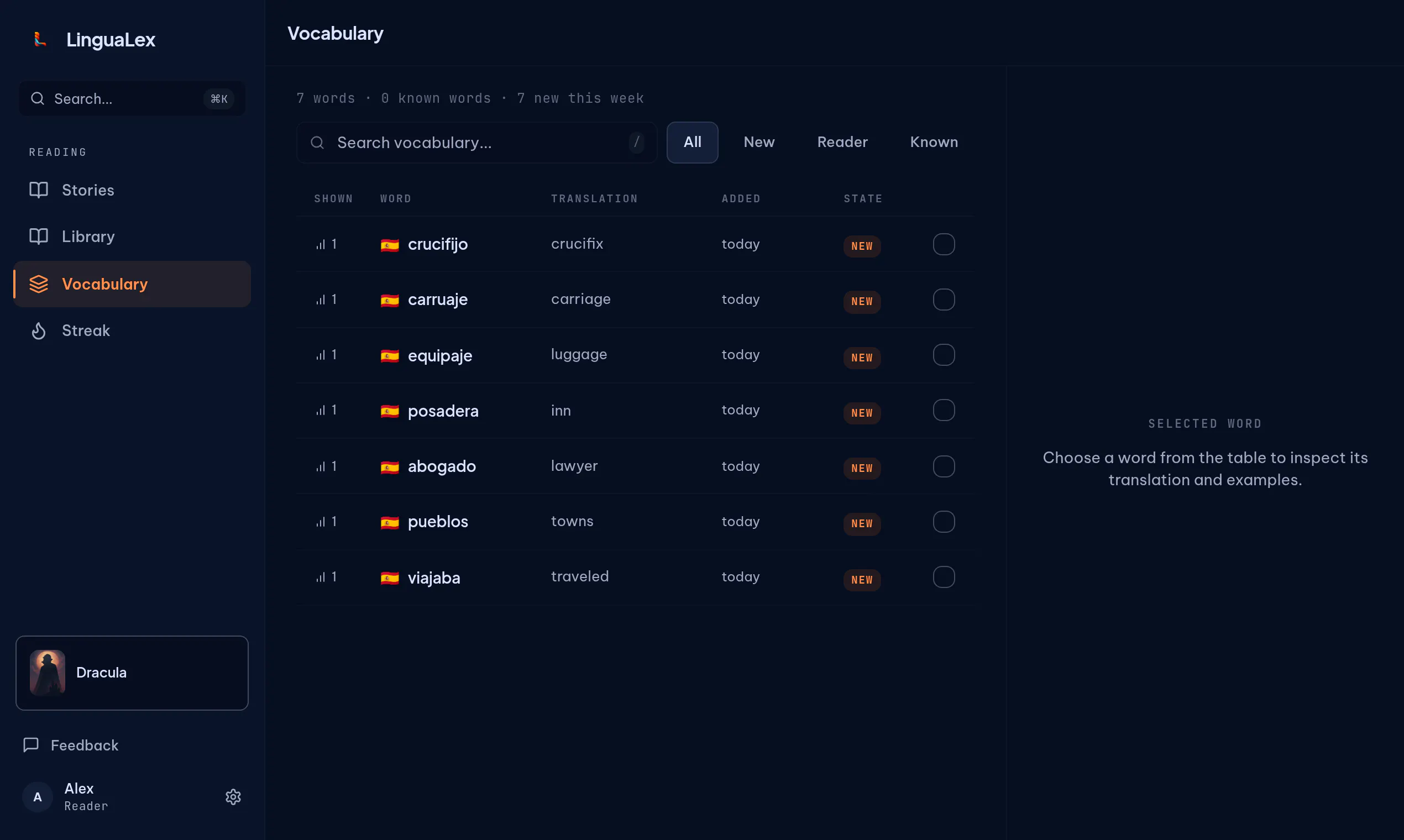Open the Library book icon in sidebar
This screenshot has height=840, width=1404.
pos(39,236)
